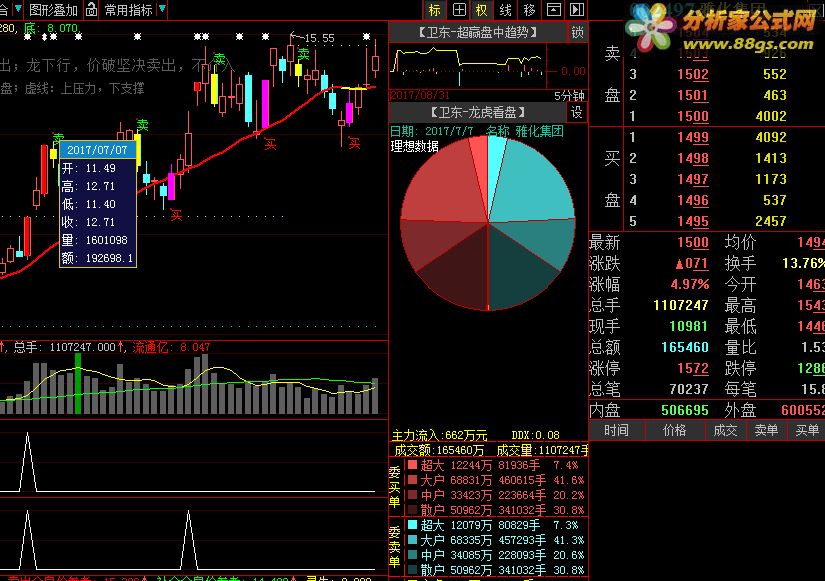Click the buy price 1495
The height and width of the screenshot is (581, 825).
point(693,222)
